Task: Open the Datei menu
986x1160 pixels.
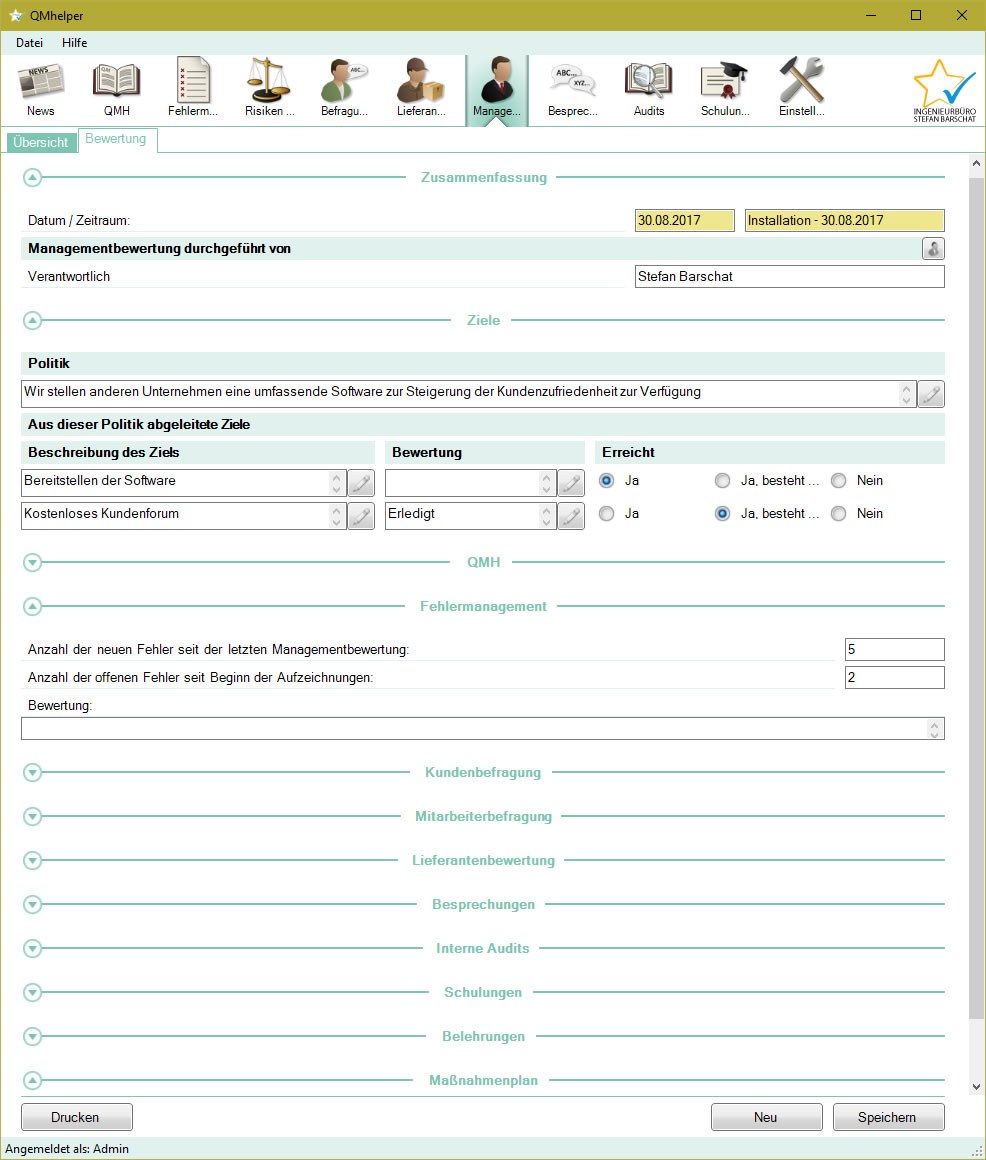Action: point(29,42)
